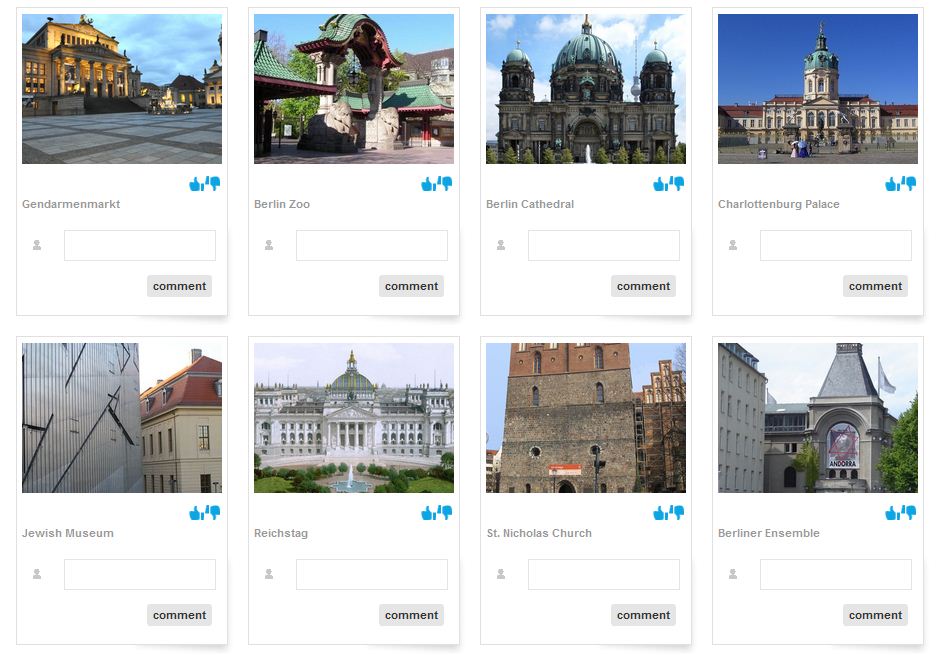Dislike the Berliner Ensemble card
The width and height of the screenshot is (943, 657).
point(909,513)
